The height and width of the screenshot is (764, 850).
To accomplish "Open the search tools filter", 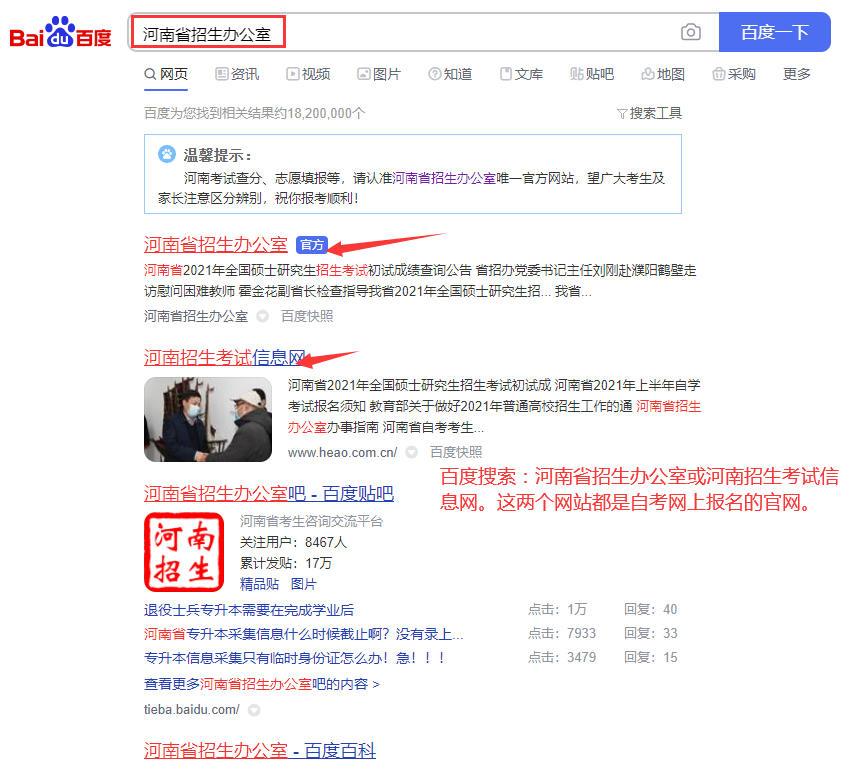I will [649, 113].
